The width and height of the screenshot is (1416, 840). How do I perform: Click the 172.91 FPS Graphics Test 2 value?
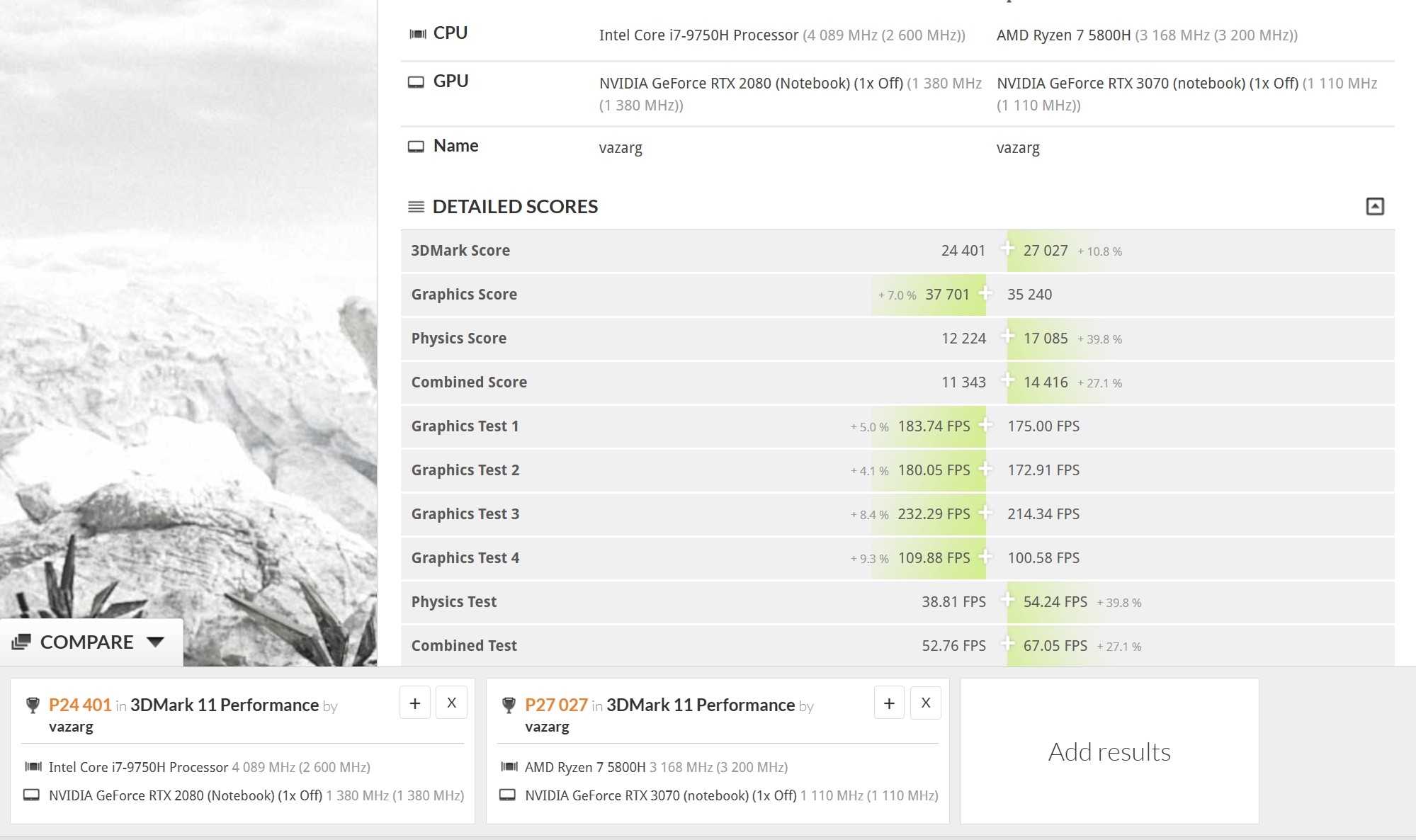(1043, 470)
